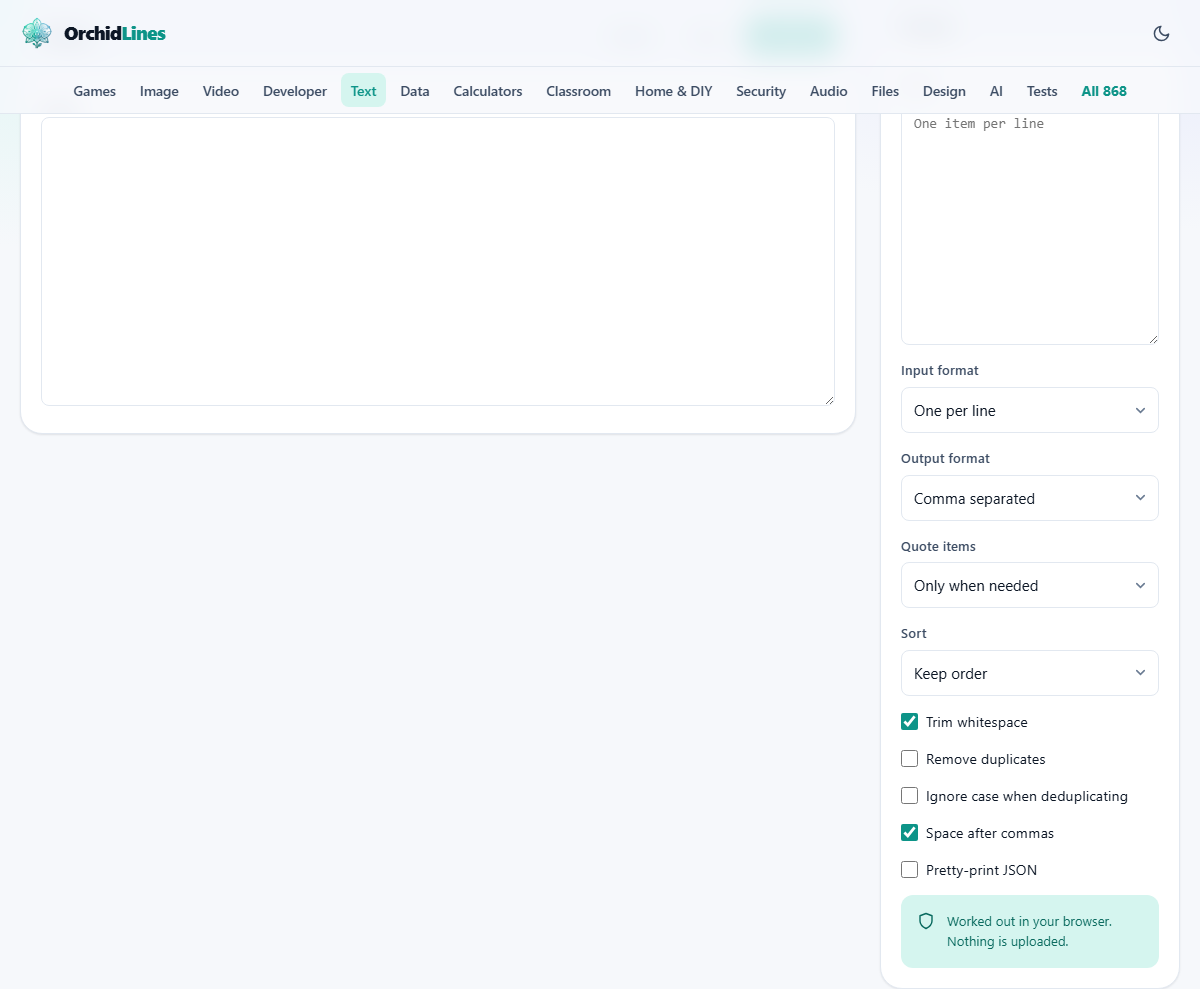Screen dimensions: 1200x989
Task: Open the Files category
Action: (x=885, y=91)
